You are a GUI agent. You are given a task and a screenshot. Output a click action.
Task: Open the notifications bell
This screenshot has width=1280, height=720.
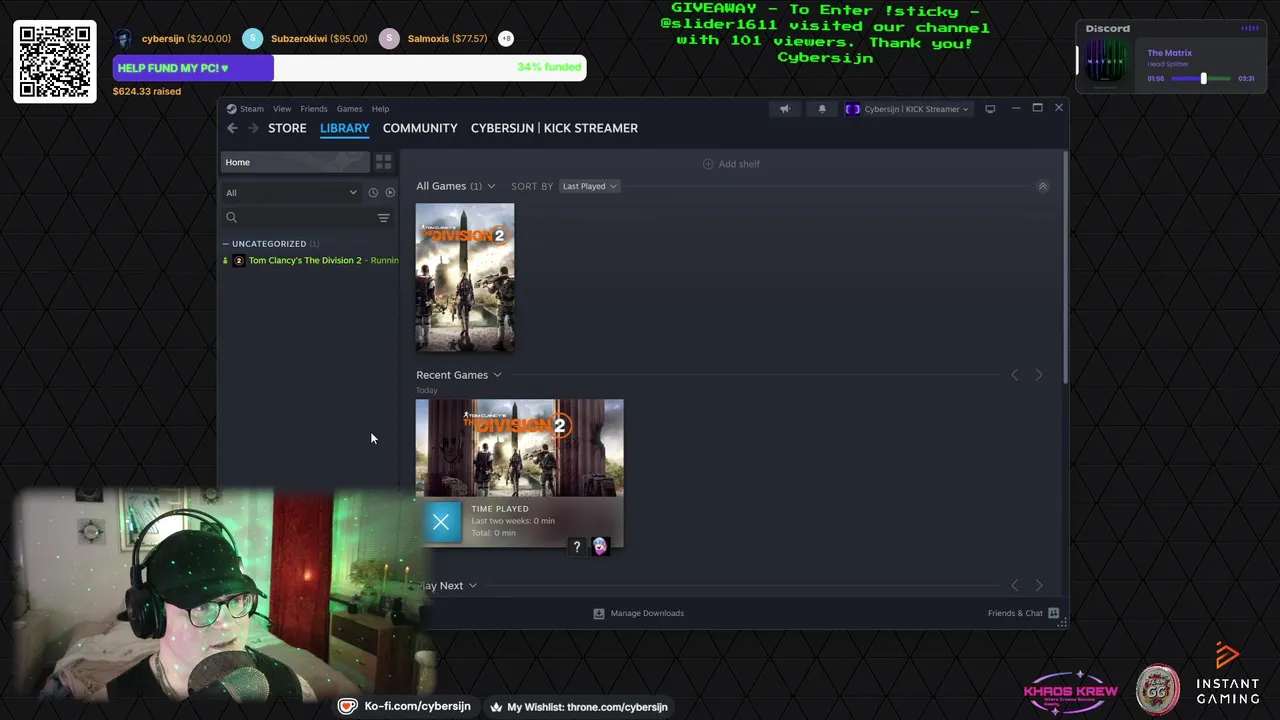point(822,109)
